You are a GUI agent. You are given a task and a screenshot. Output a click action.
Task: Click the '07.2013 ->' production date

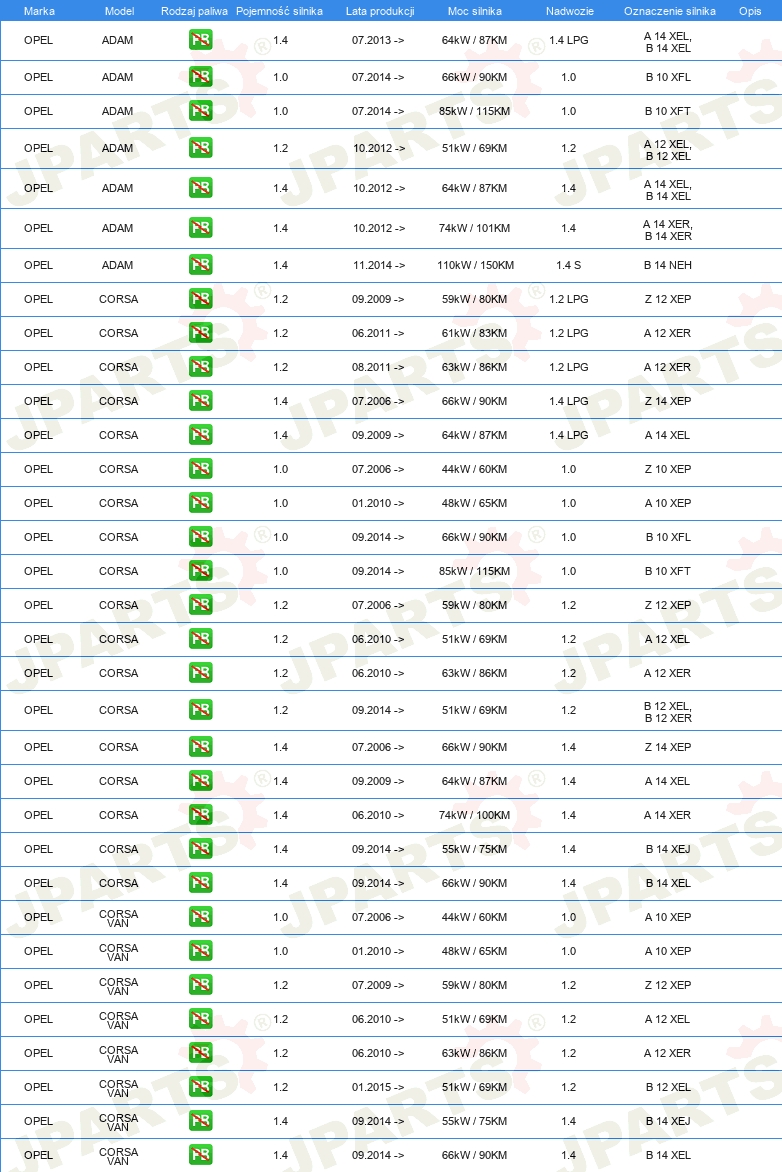click(378, 40)
